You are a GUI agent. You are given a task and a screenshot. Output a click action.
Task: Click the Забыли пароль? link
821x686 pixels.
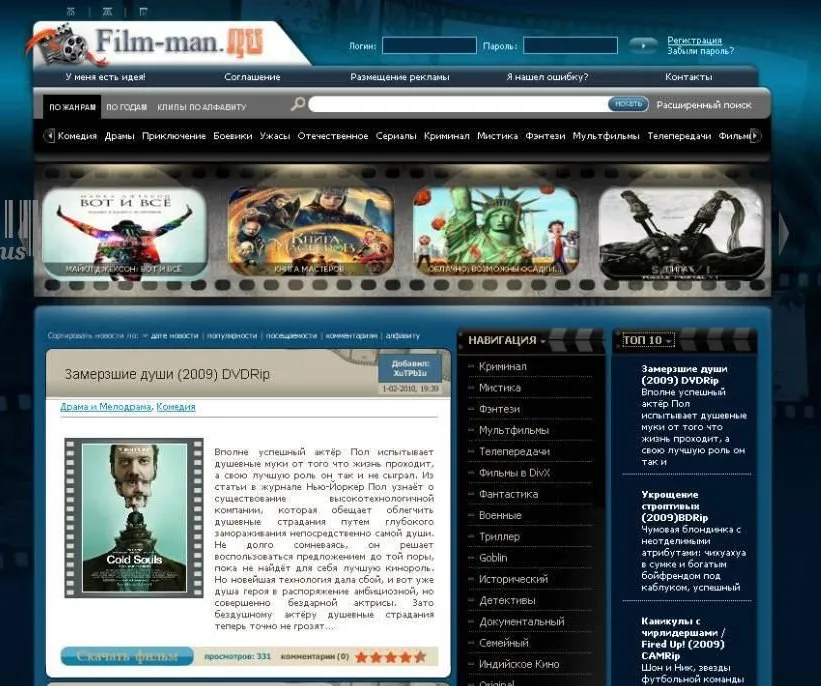[x=701, y=51]
